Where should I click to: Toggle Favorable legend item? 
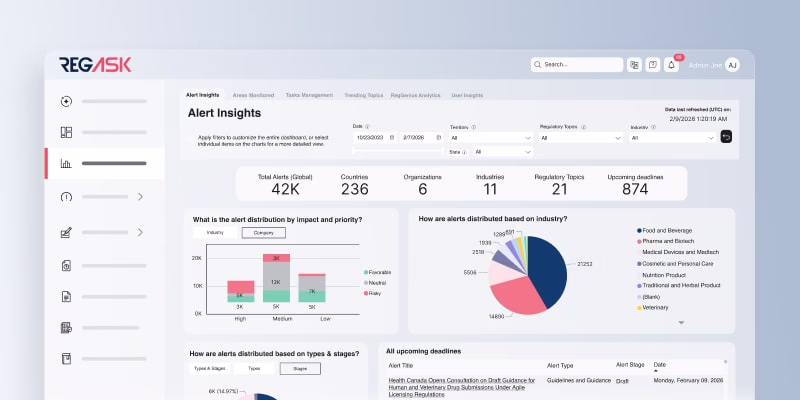coord(378,272)
